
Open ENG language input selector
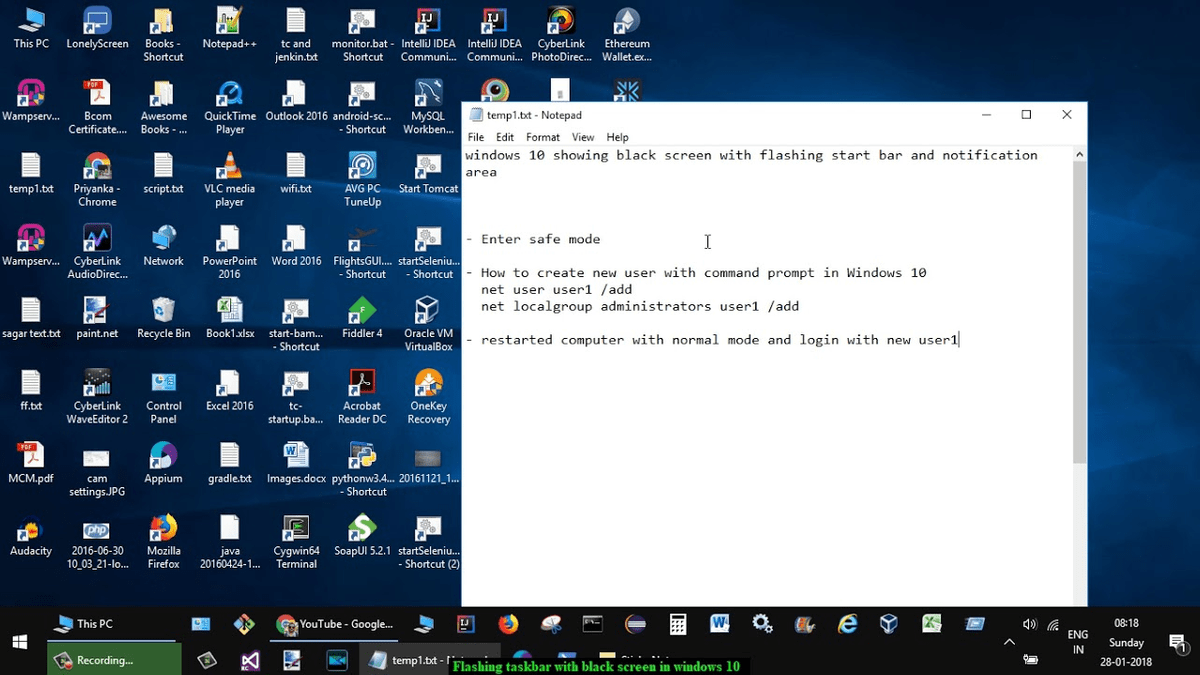[x=1078, y=641]
